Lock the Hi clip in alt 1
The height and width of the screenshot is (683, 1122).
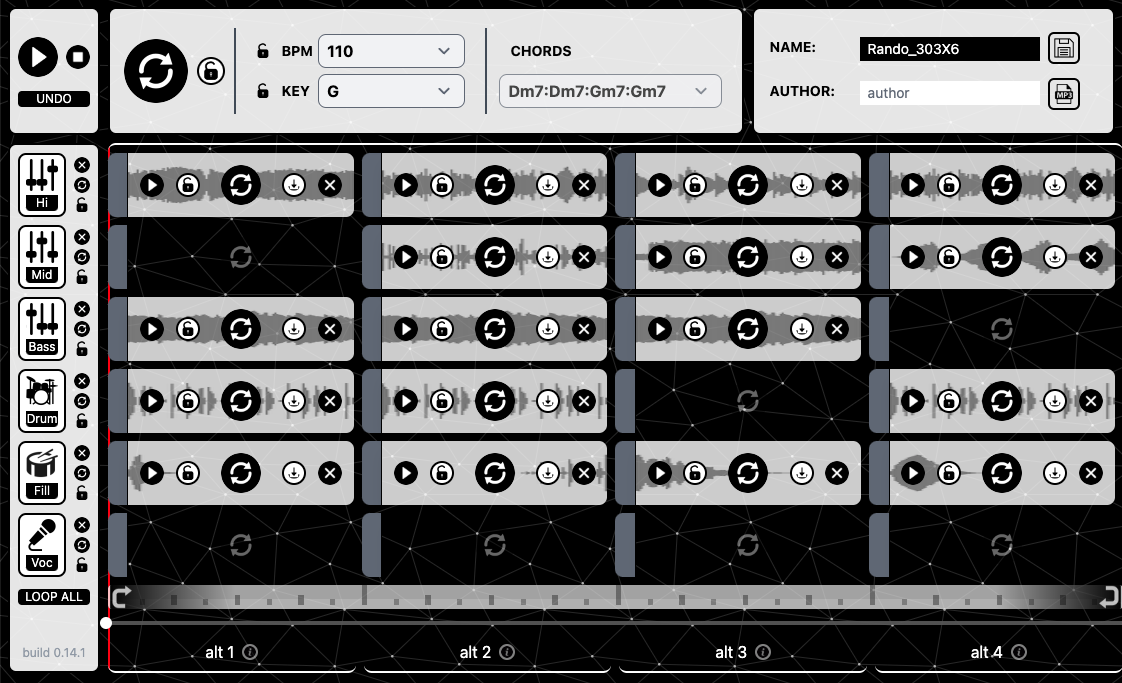[x=188, y=185]
